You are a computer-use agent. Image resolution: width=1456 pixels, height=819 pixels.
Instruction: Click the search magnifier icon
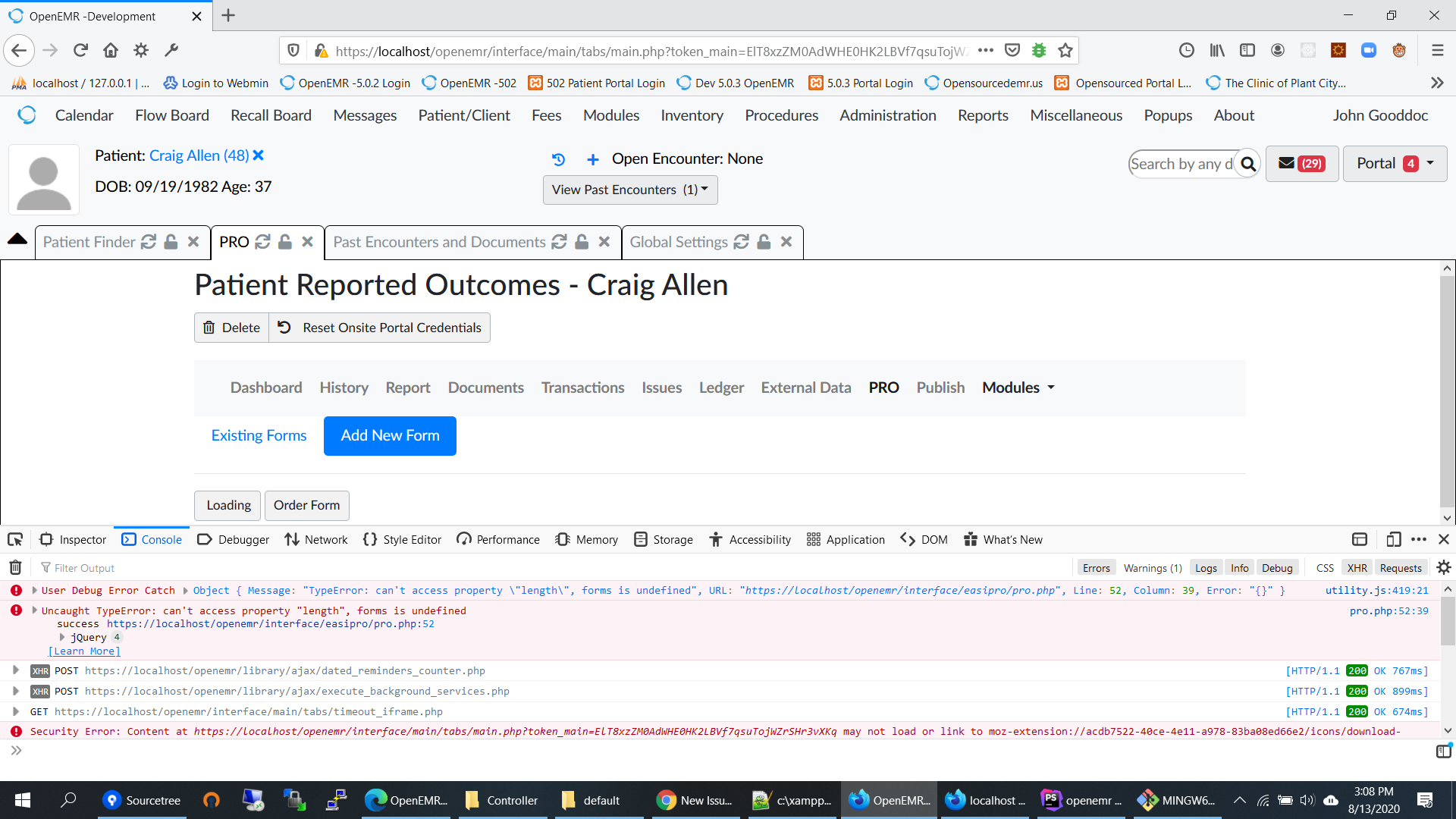(x=1248, y=163)
